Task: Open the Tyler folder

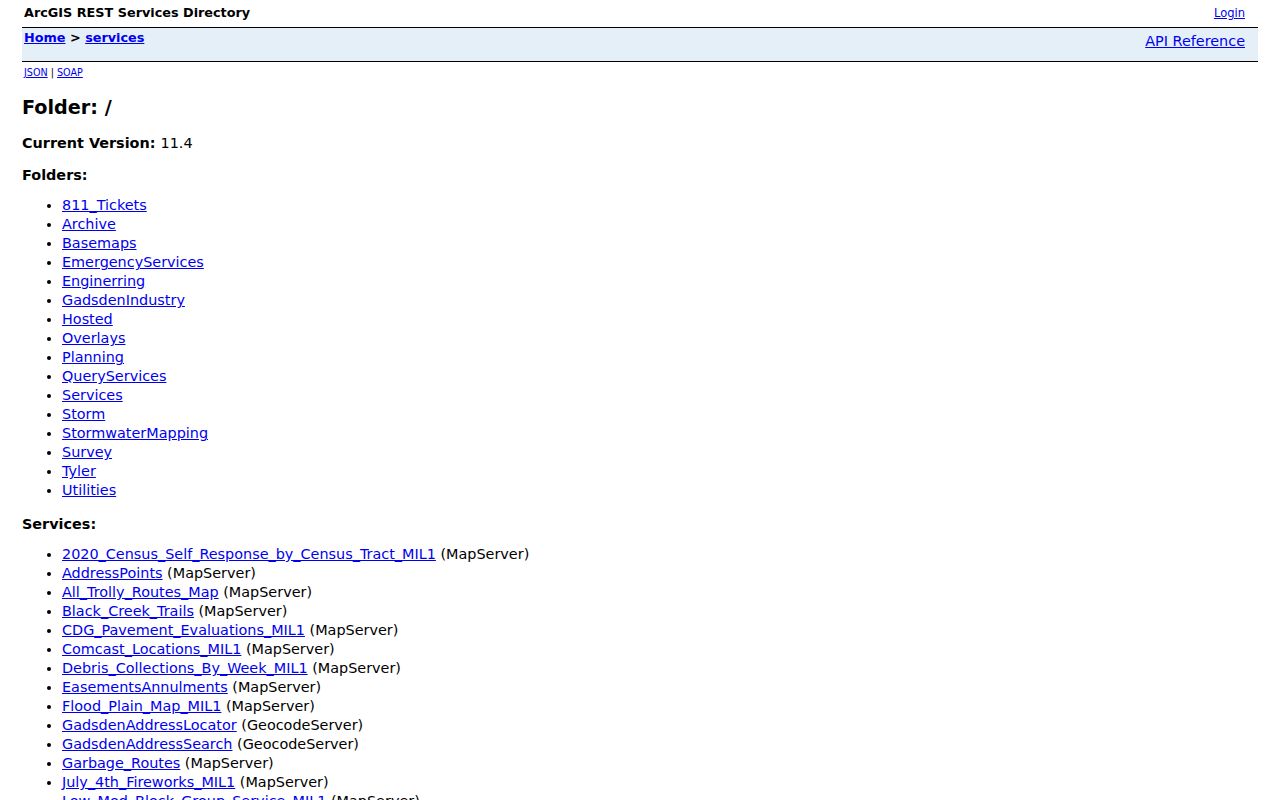Action: click(79, 471)
